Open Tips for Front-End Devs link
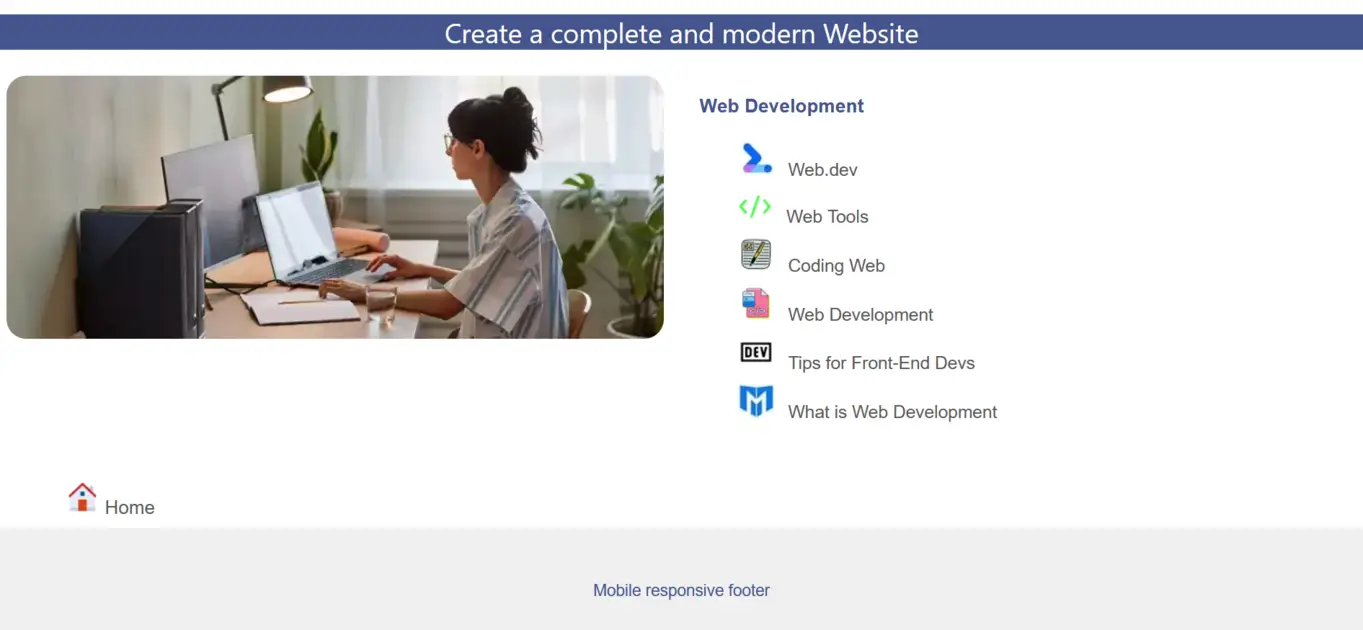The image size is (1363, 630). (881, 363)
